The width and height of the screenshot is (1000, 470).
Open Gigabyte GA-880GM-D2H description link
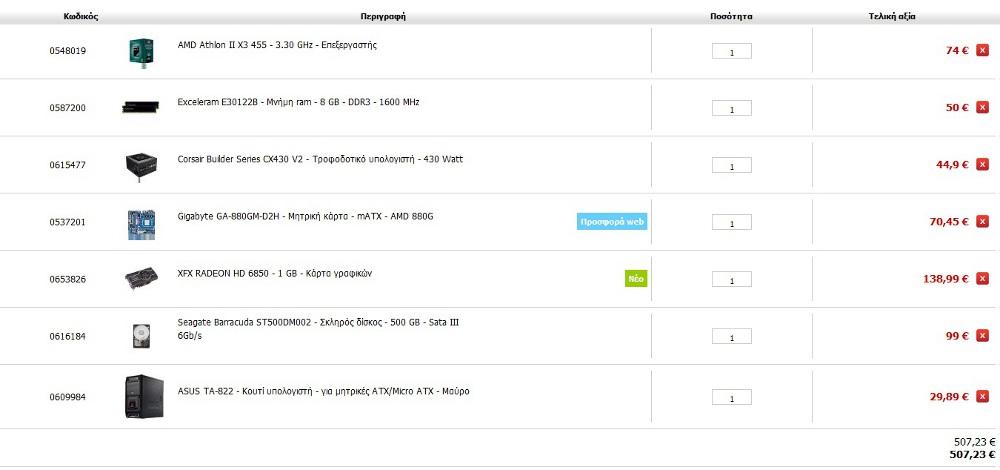305,216
